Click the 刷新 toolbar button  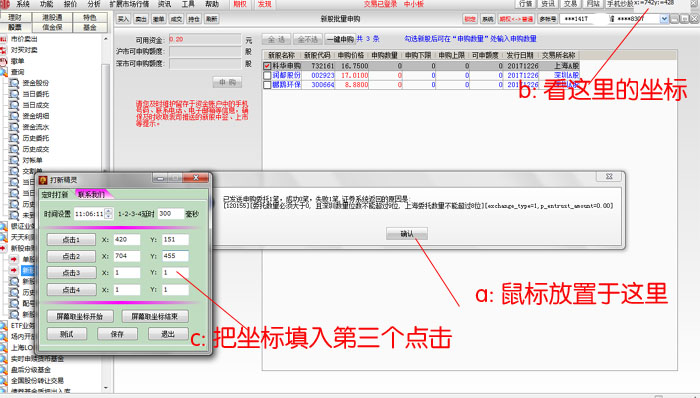tap(212, 19)
